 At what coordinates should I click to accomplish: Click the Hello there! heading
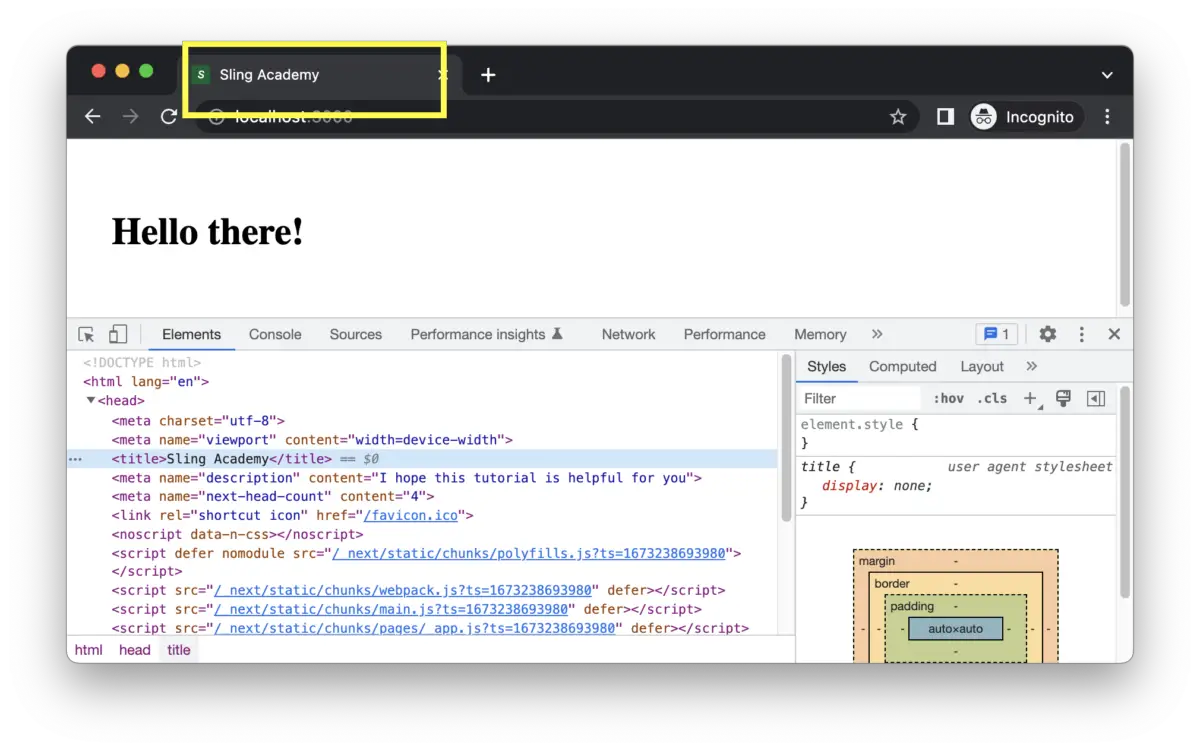[x=207, y=232]
